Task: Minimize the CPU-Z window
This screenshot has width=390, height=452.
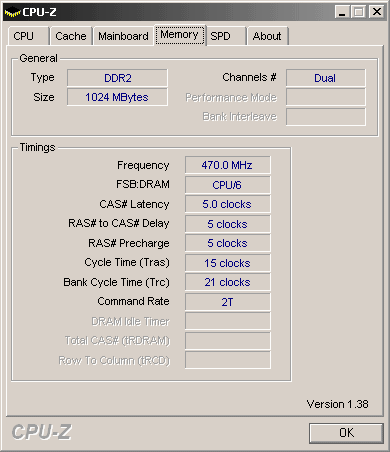Action: (342, 12)
